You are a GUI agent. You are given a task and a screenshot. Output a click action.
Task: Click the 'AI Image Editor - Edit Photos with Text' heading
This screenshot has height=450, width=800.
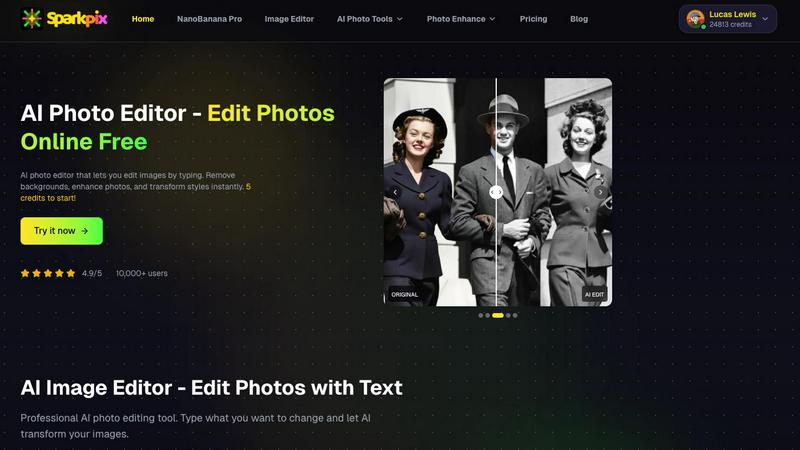[211, 388]
